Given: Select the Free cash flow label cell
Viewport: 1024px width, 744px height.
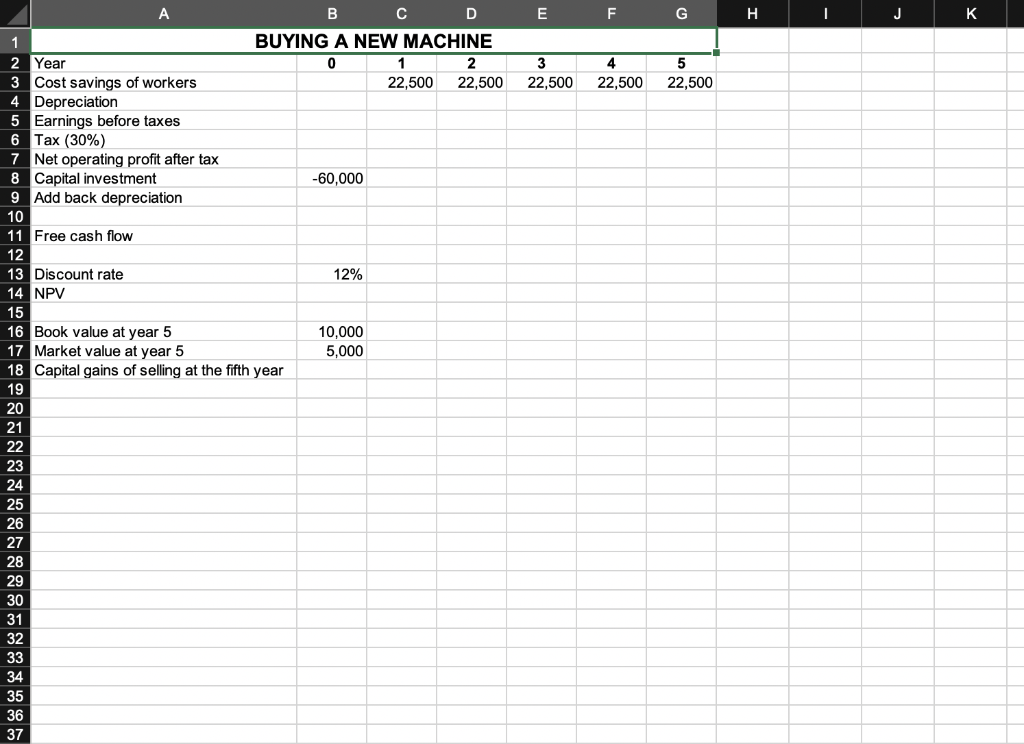Looking at the screenshot, I should click(163, 236).
